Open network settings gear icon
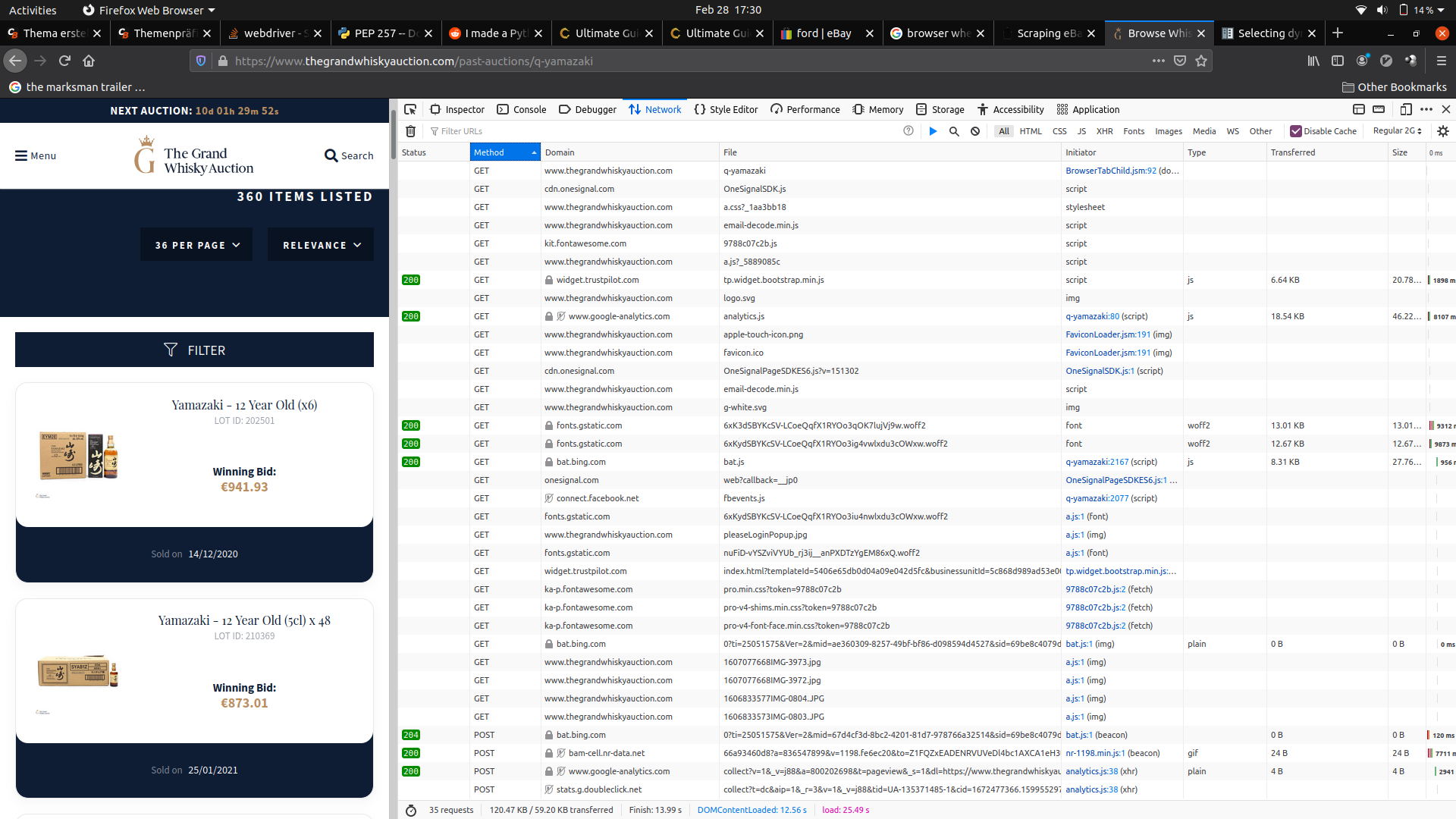Screen dimensions: 1456x819 pyautogui.click(x=1443, y=131)
